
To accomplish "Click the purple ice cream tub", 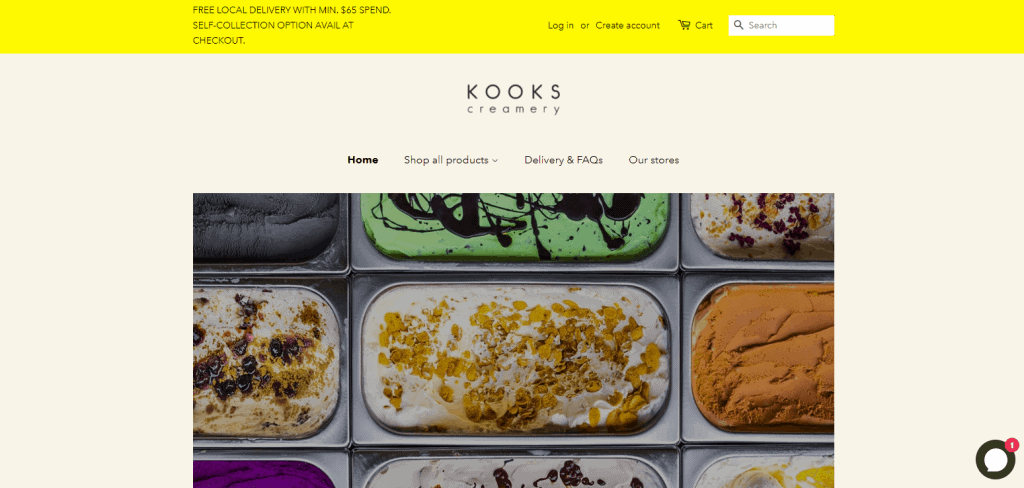I will coord(264,474).
